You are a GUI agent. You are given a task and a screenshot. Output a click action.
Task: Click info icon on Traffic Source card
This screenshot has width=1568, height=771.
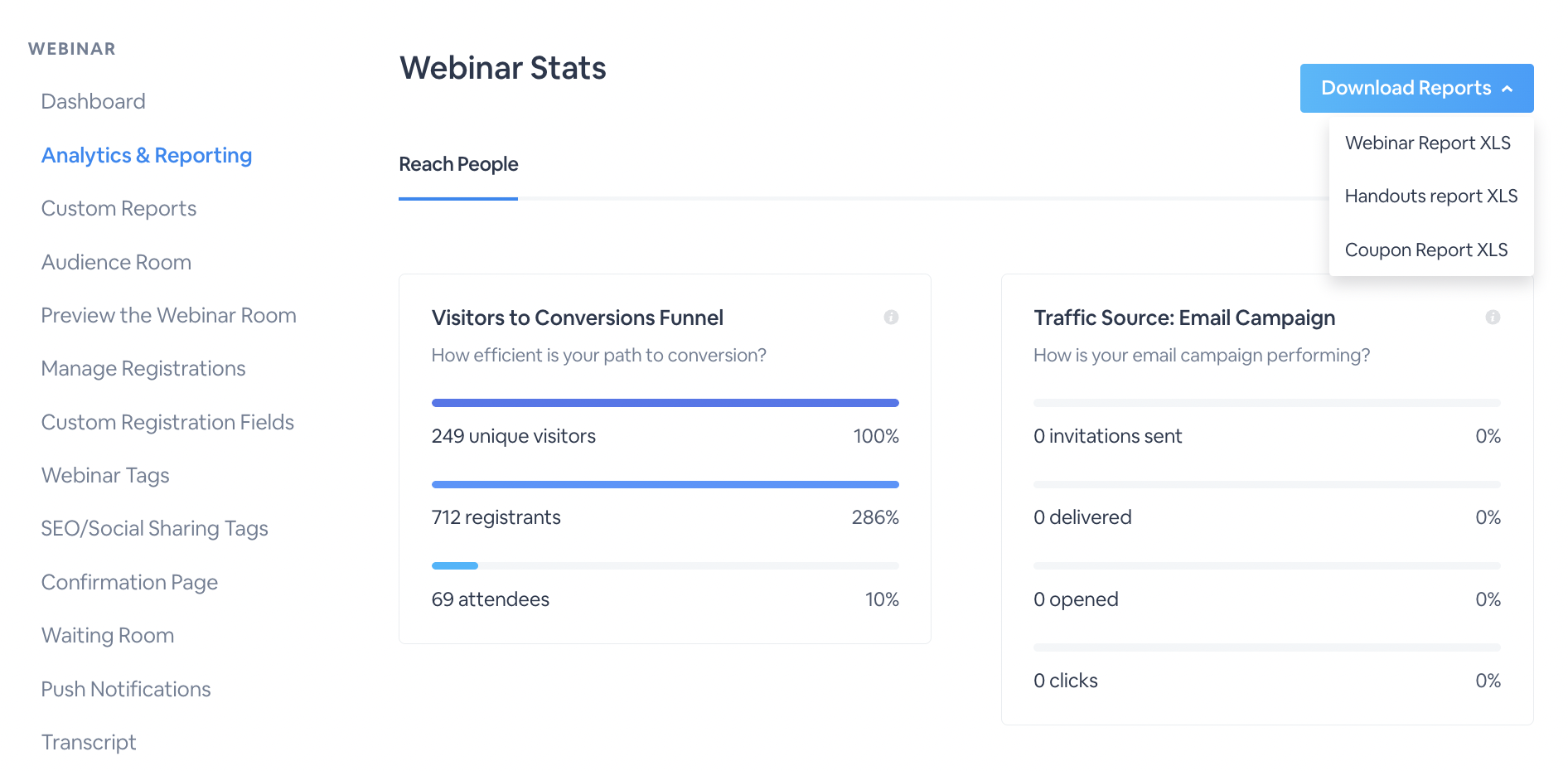click(1493, 318)
